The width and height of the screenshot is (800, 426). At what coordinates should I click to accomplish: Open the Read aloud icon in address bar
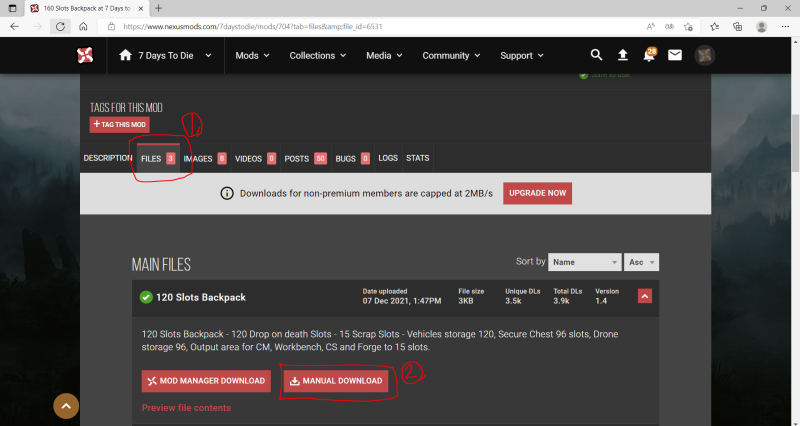(651, 27)
